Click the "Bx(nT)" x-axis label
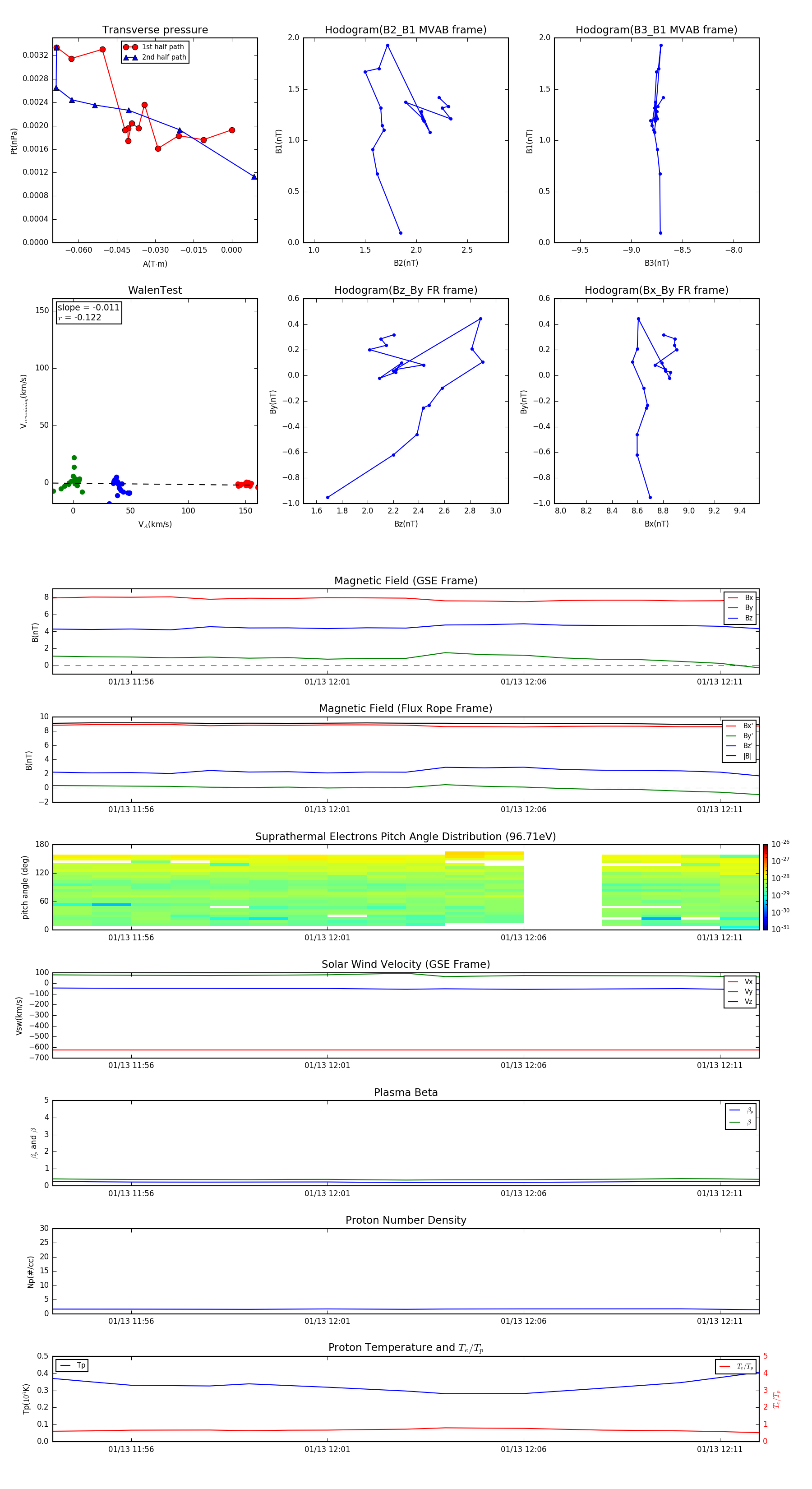Viewport: 812px width, 1489px height. pyautogui.click(x=656, y=524)
